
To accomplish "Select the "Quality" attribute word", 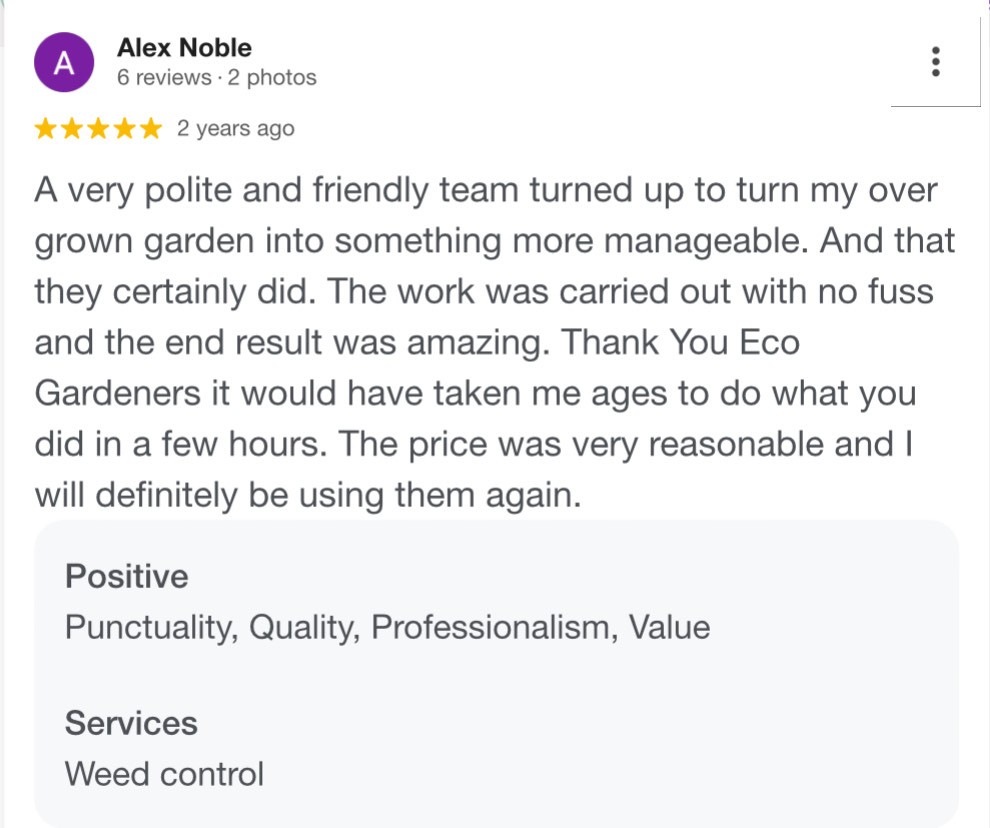I will pyautogui.click(x=304, y=628).
